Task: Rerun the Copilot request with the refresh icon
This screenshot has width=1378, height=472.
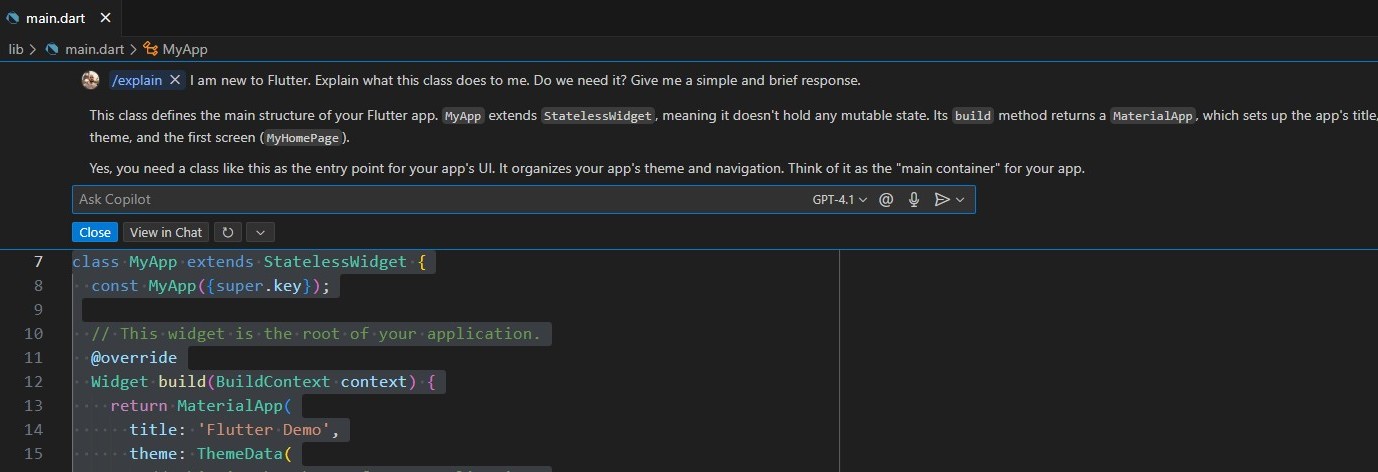Action: pos(228,232)
